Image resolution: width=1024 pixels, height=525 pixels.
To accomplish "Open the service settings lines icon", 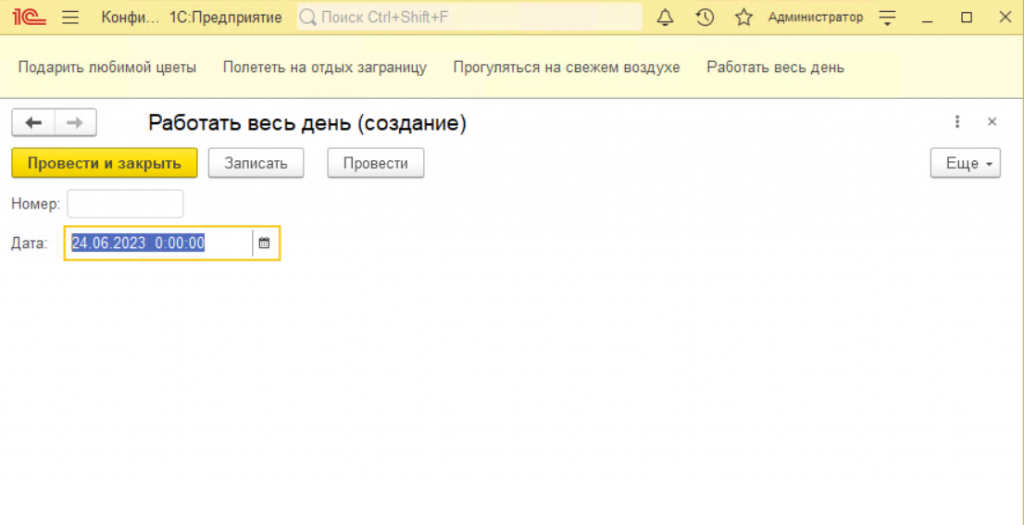I will click(886, 17).
